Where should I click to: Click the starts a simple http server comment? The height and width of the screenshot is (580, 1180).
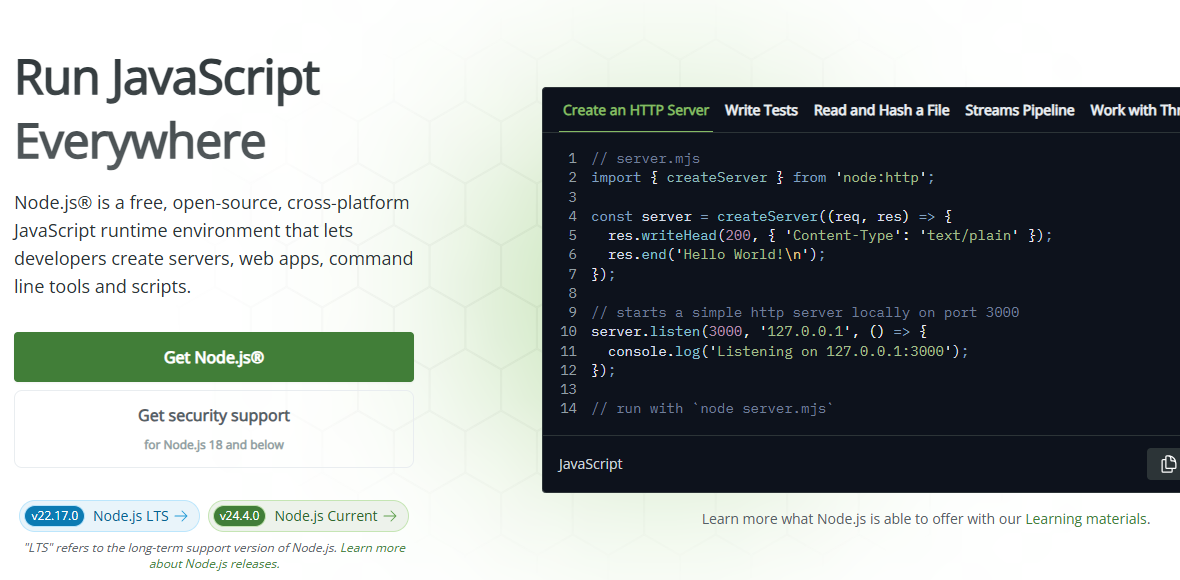[805, 312]
